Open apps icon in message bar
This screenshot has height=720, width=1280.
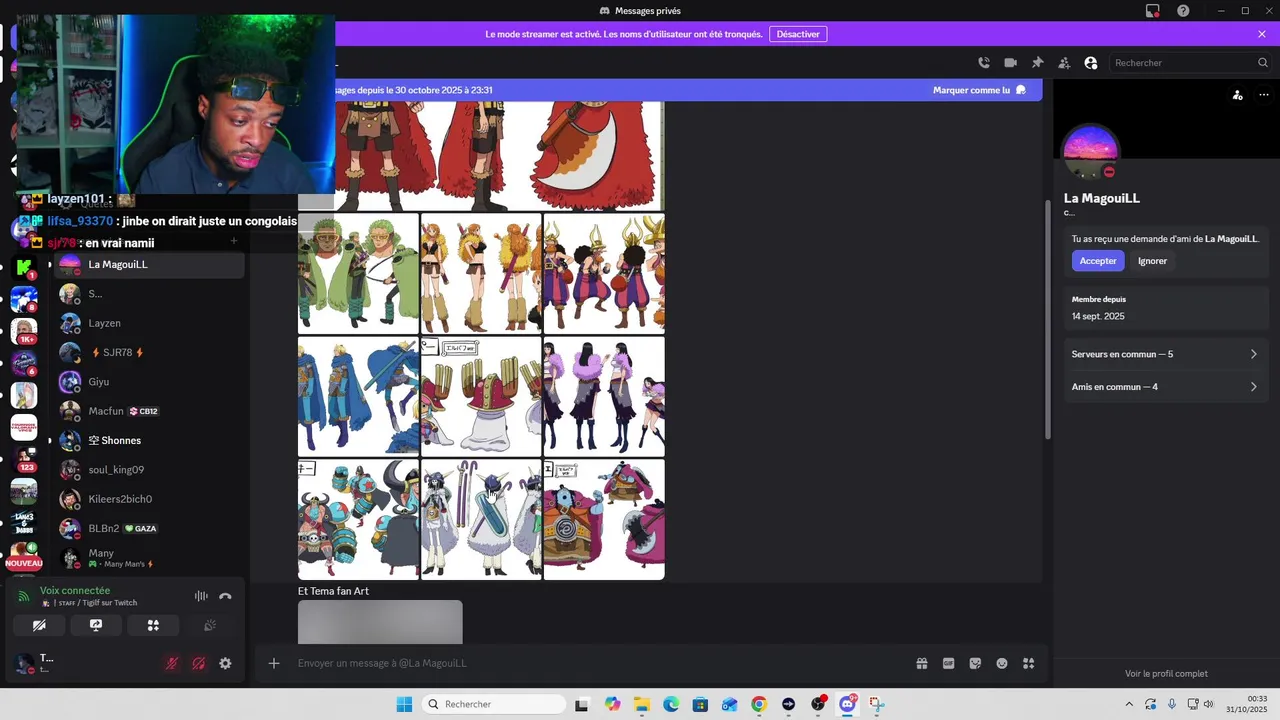1029,663
